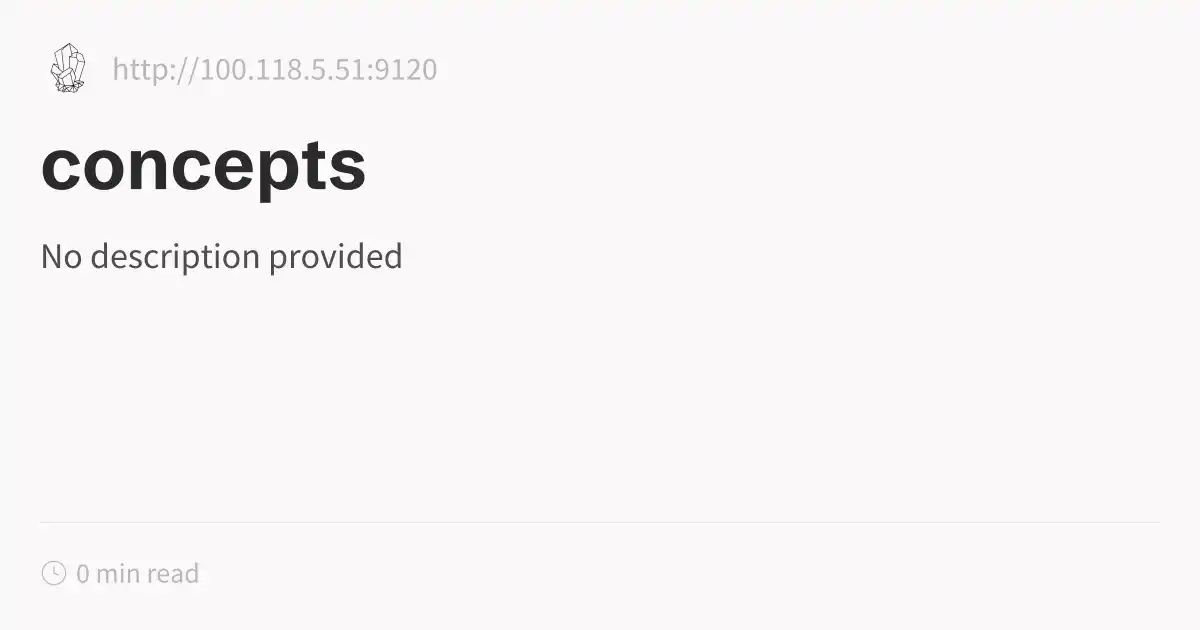The width and height of the screenshot is (1200, 630).
Task: Click the word "min" in the footer
Action: click(x=118, y=573)
